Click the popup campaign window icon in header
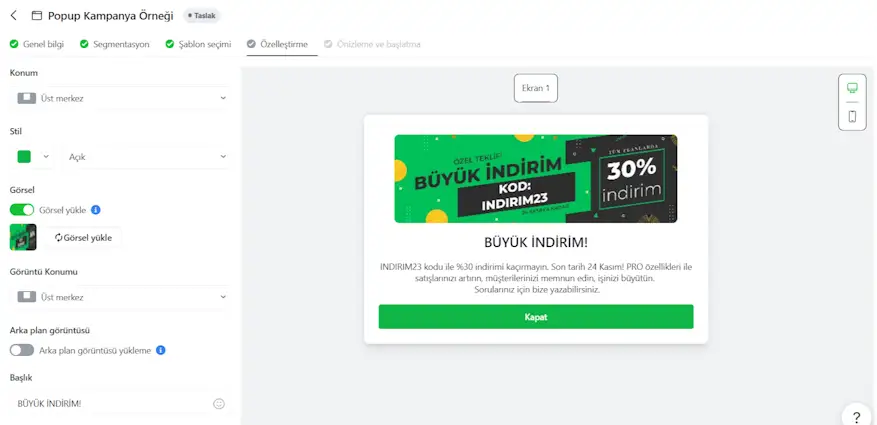The height and width of the screenshot is (425, 877). click(x=37, y=16)
